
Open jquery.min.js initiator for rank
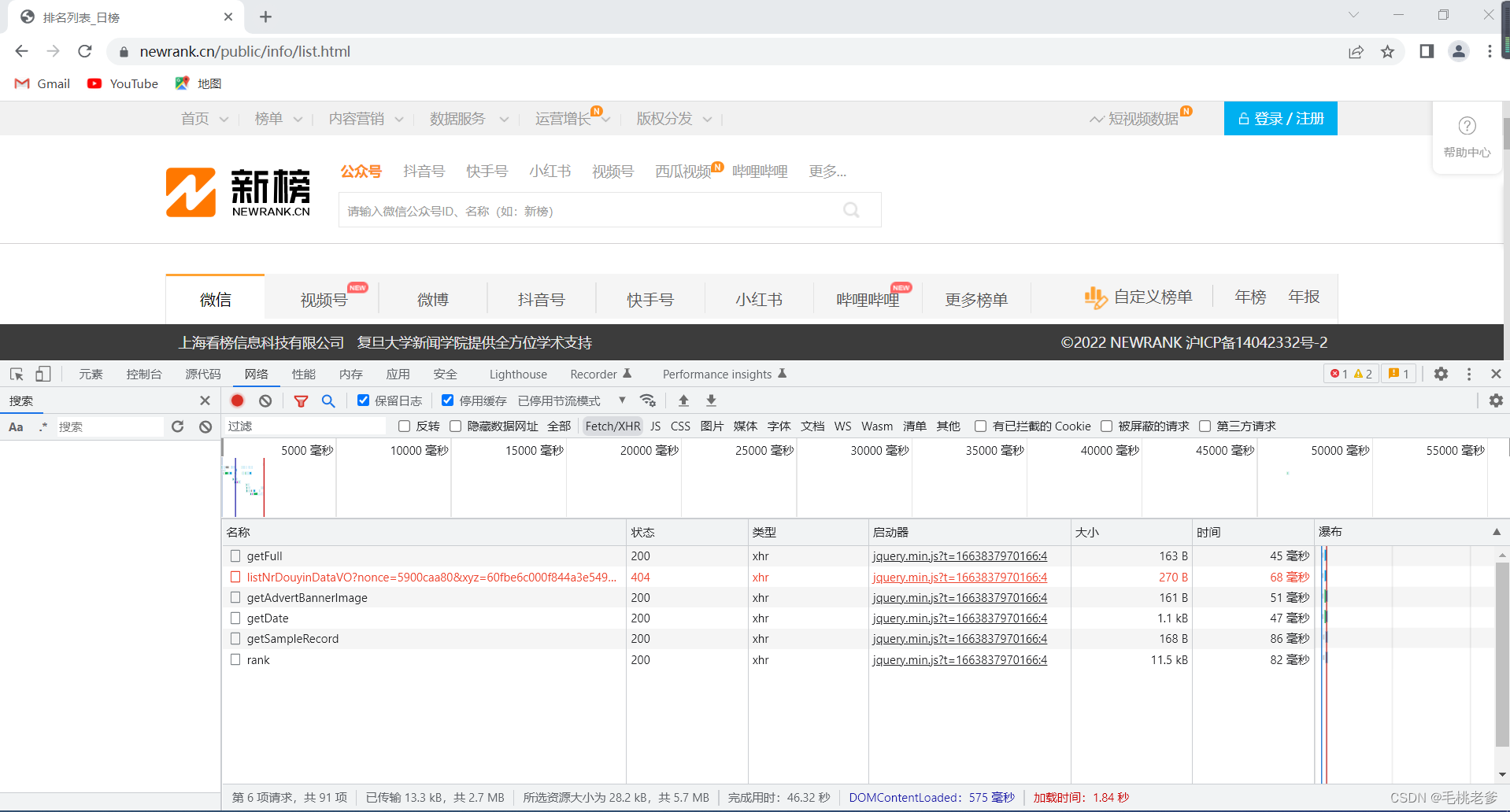[x=960, y=659]
